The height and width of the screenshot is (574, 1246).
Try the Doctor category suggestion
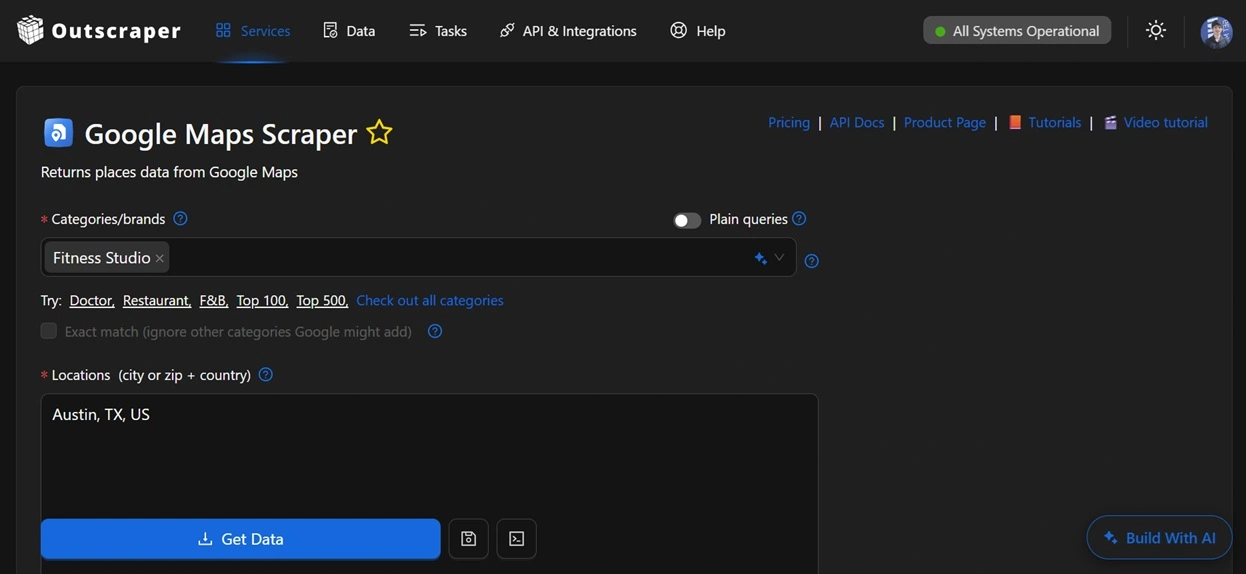pyautogui.click(x=91, y=300)
